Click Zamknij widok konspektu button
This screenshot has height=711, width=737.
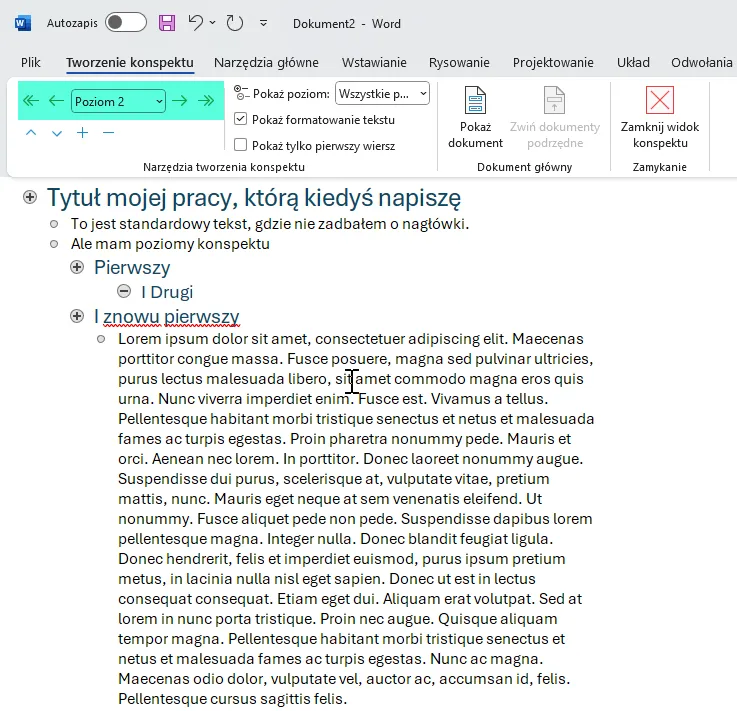click(659, 117)
